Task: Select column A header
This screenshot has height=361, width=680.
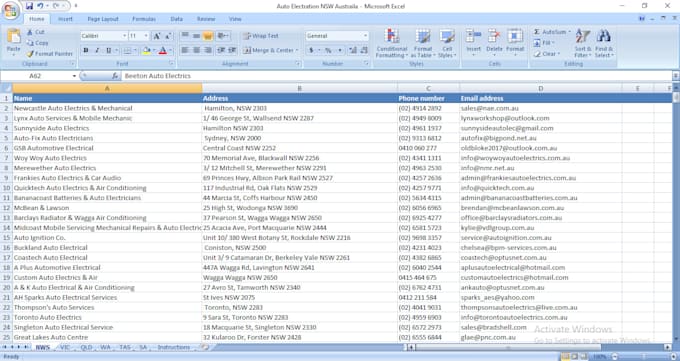Action: point(107,88)
